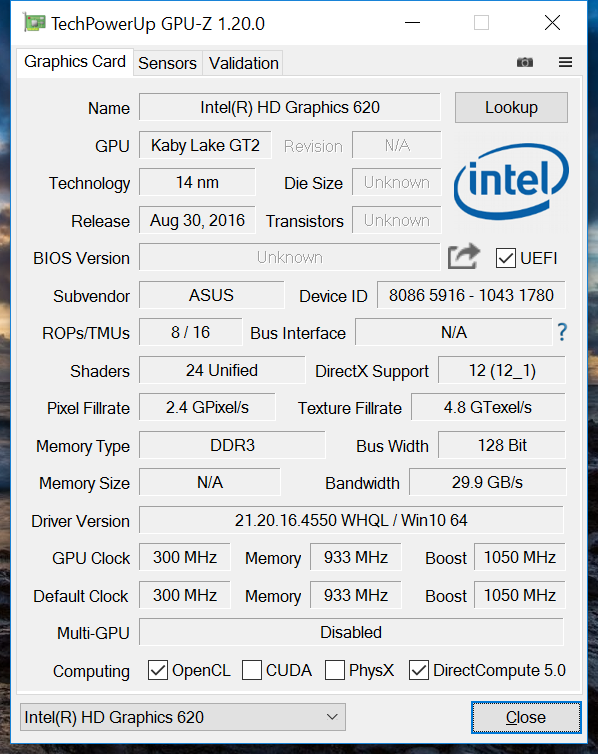Take a screenshot with the camera icon
This screenshot has height=754, width=598.
(524, 63)
